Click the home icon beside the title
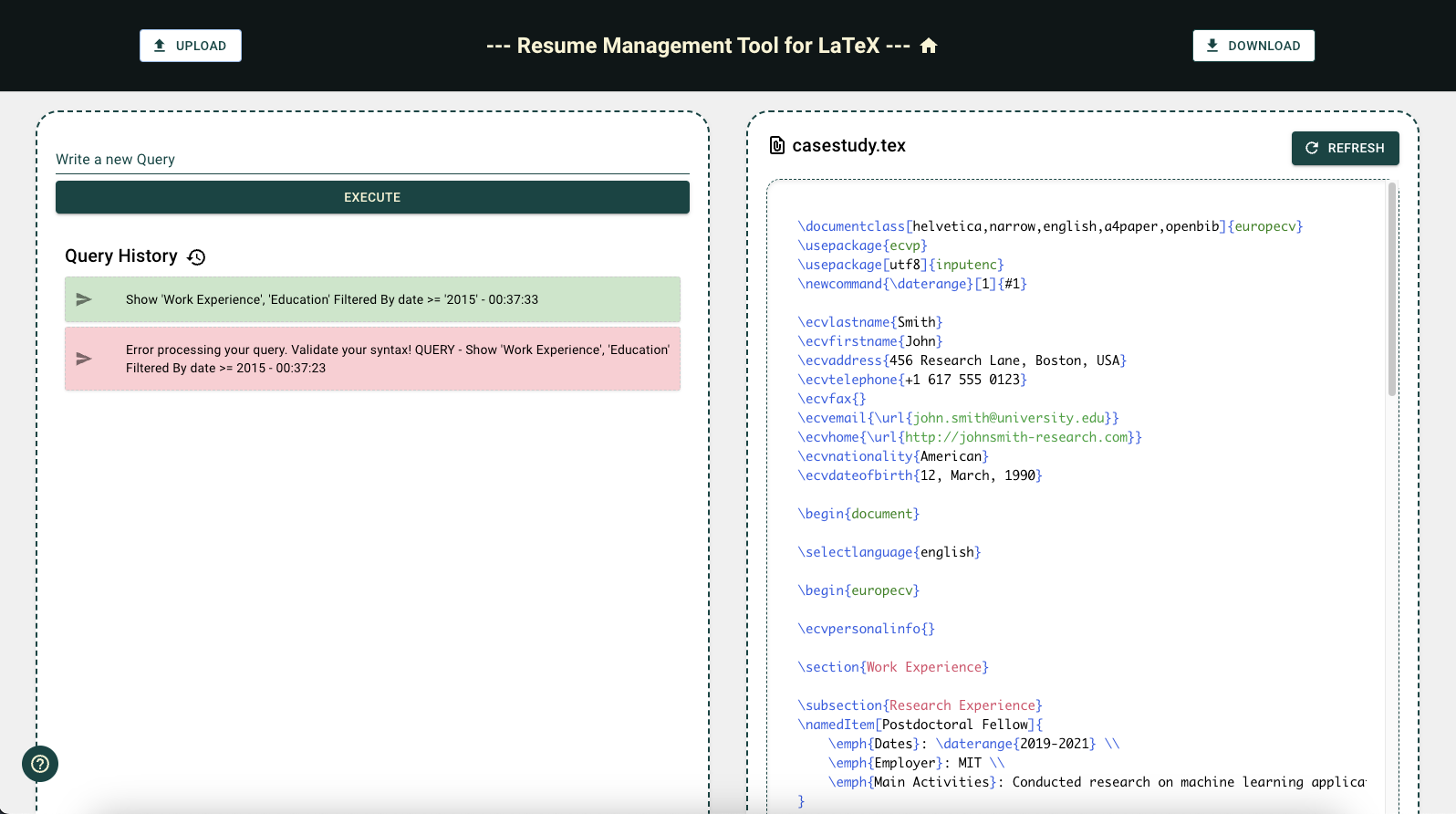The width and height of the screenshot is (1456, 814). click(x=929, y=46)
